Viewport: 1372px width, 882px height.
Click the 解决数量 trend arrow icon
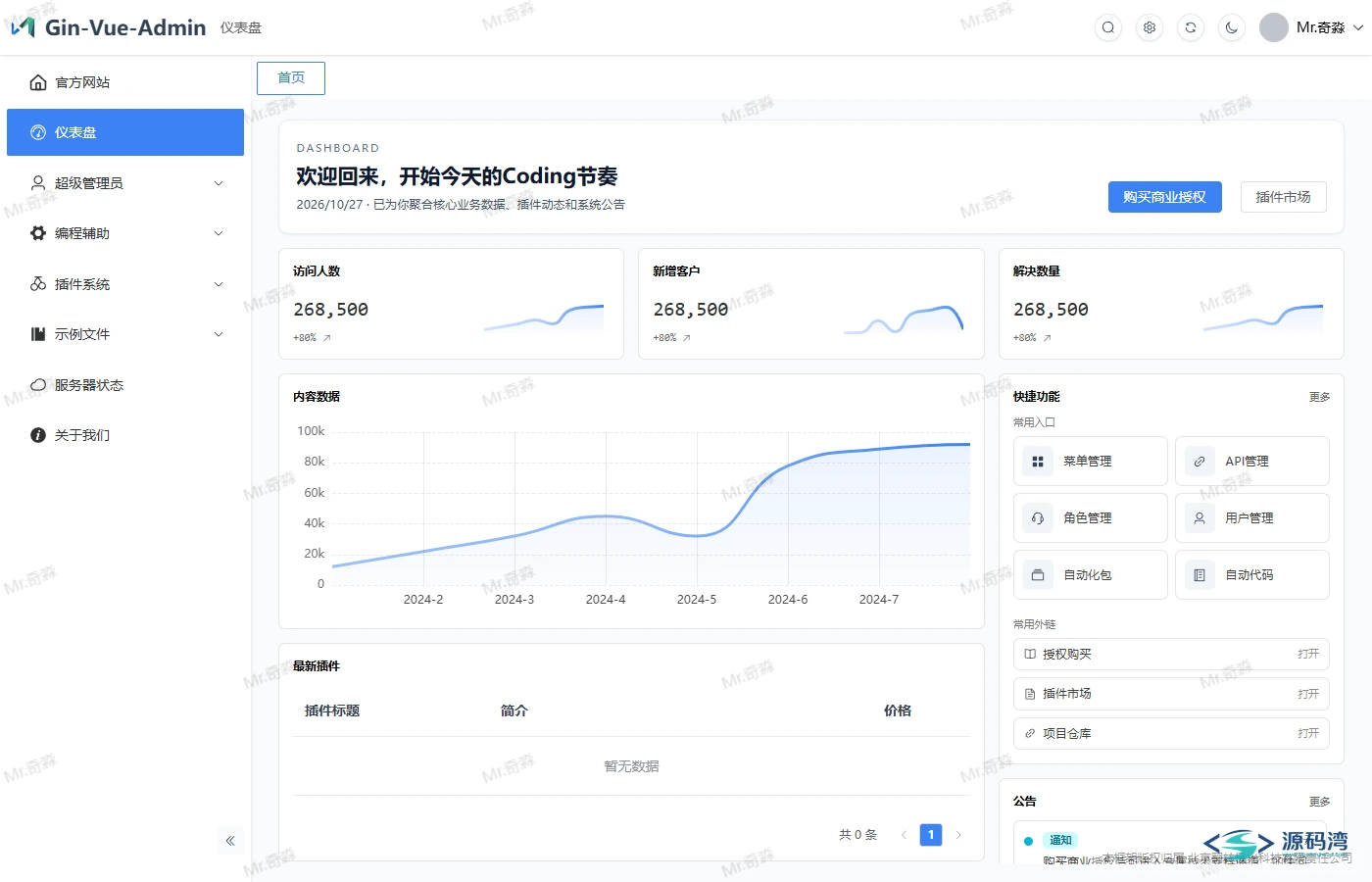click(1047, 338)
